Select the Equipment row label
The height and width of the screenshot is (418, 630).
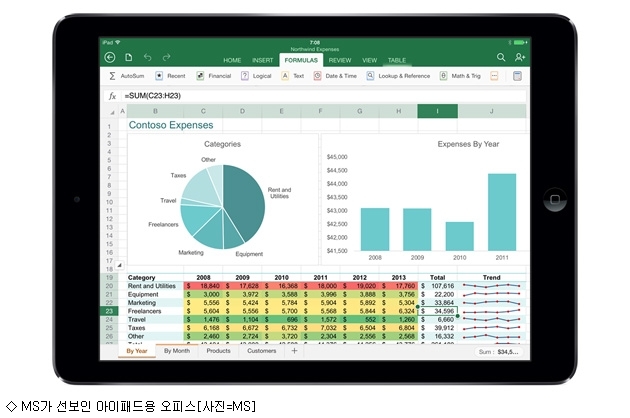[x=143, y=294]
